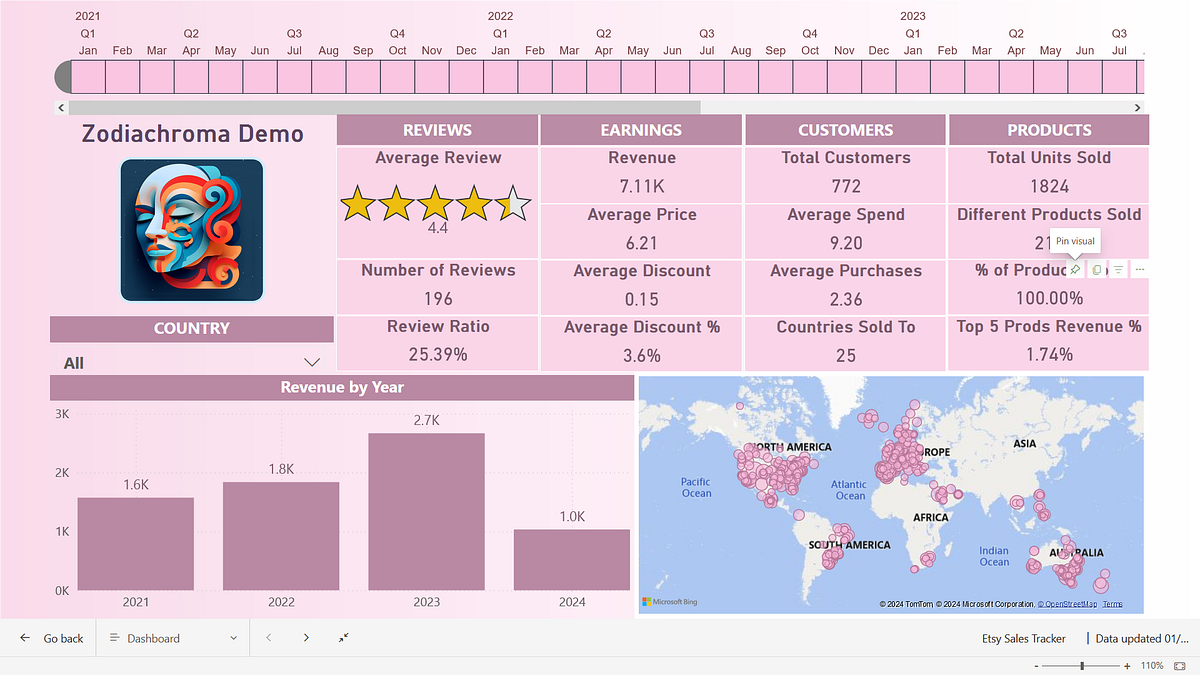Click the next page chevron in bottom bar
This screenshot has height=675, width=1200.
point(306,637)
